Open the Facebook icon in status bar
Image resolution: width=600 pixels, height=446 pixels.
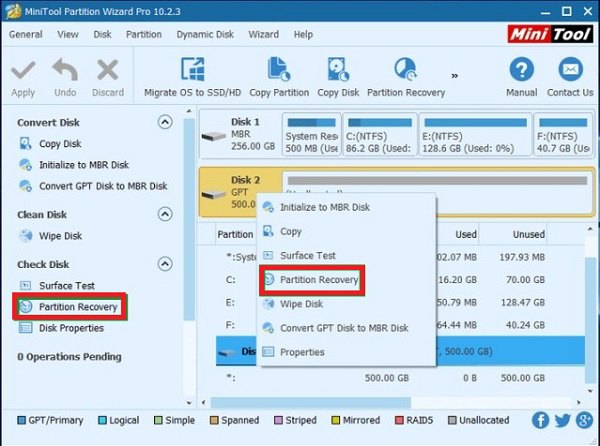[x=541, y=421]
